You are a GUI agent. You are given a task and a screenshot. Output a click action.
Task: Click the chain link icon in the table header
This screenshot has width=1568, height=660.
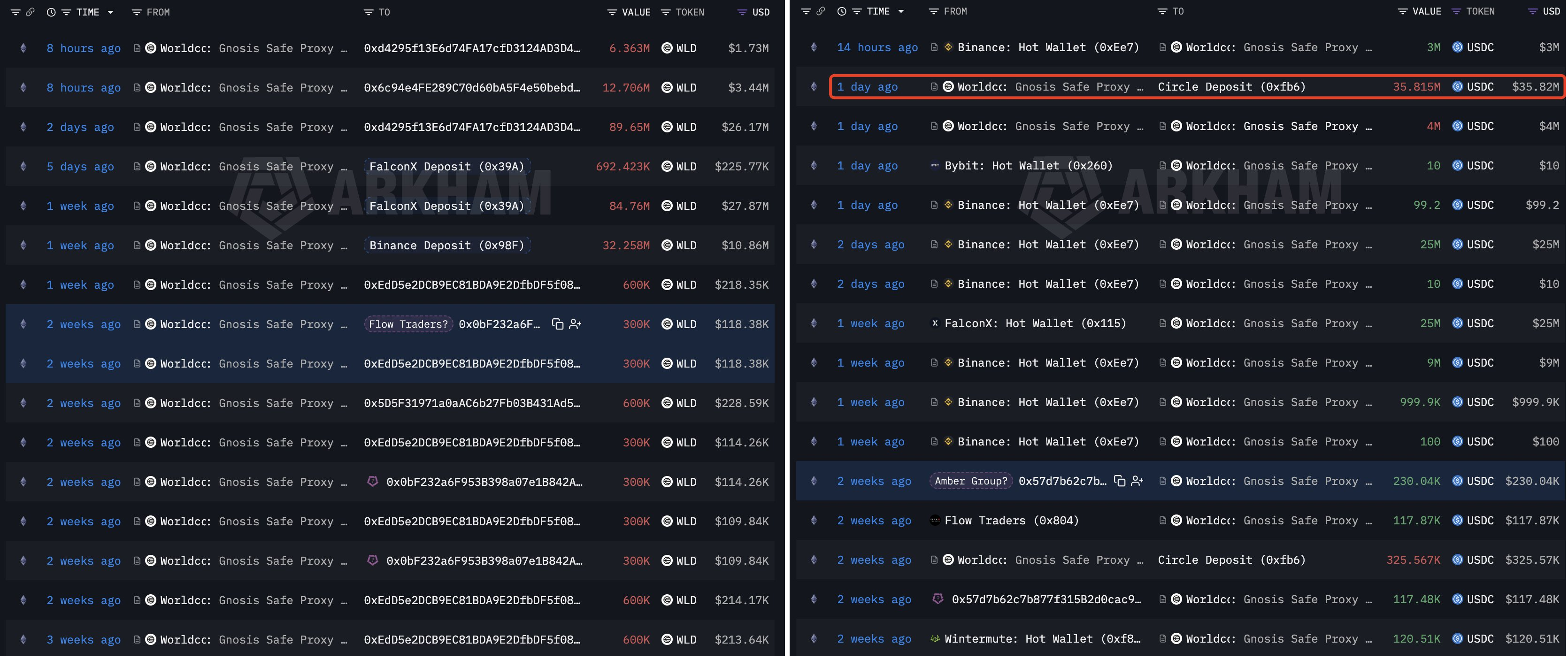tap(31, 12)
